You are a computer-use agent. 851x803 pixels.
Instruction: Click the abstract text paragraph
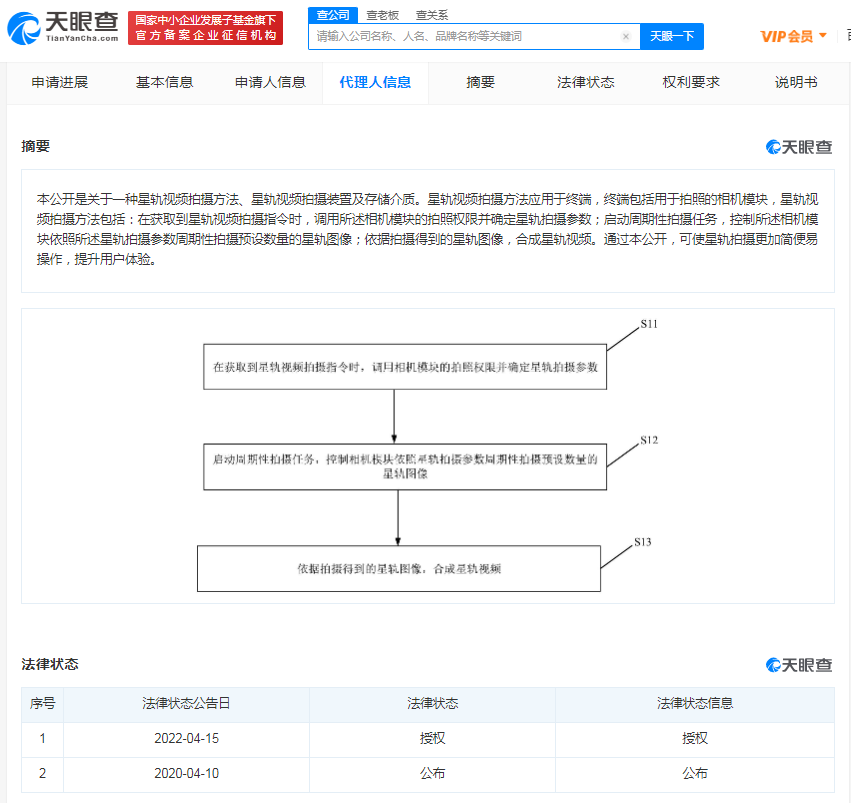point(428,229)
